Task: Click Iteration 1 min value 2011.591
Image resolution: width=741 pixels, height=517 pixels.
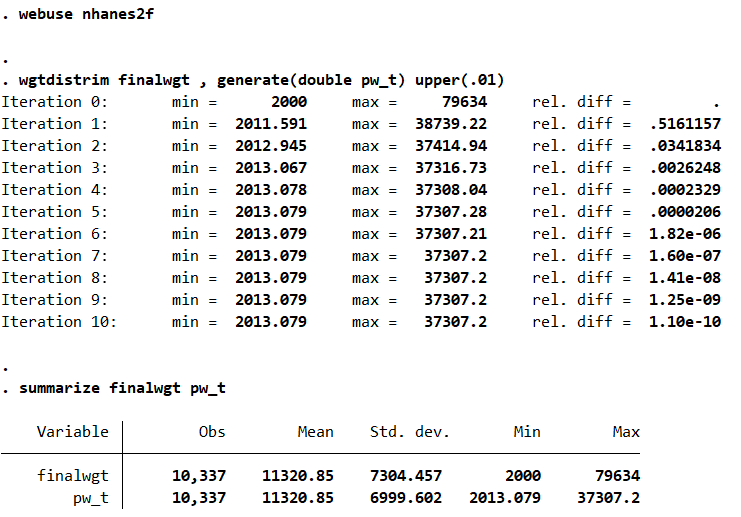Action: pyautogui.click(x=271, y=124)
